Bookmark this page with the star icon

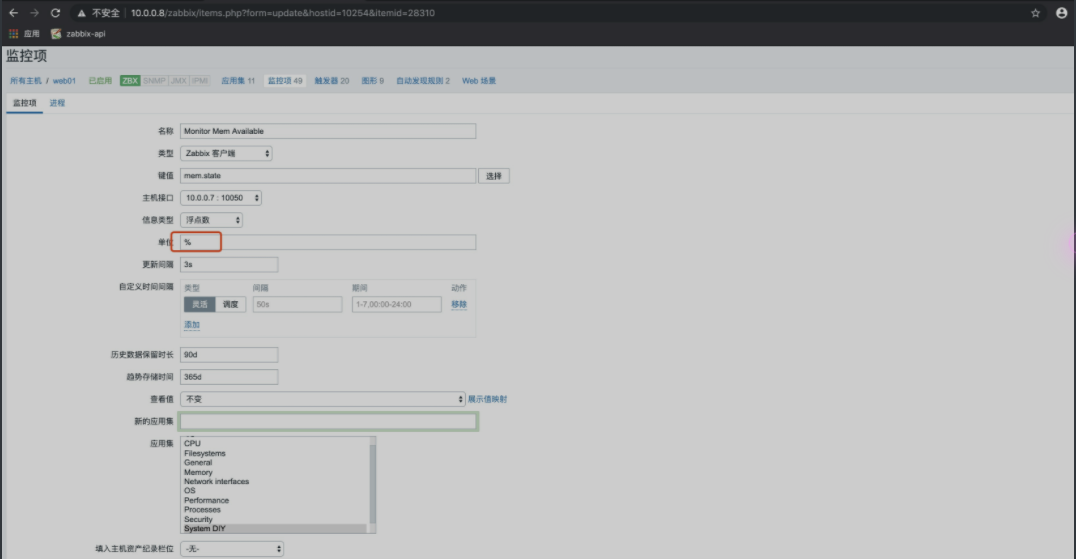point(1035,13)
